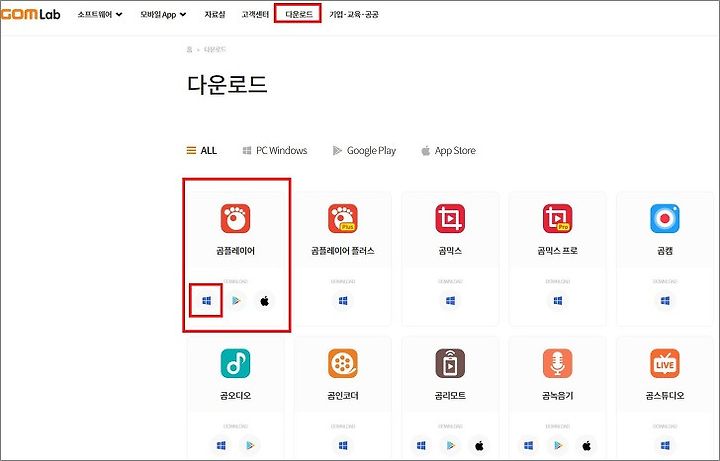Open 곰녹음기 App Store download
This screenshot has width=720, height=461.
(586, 445)
